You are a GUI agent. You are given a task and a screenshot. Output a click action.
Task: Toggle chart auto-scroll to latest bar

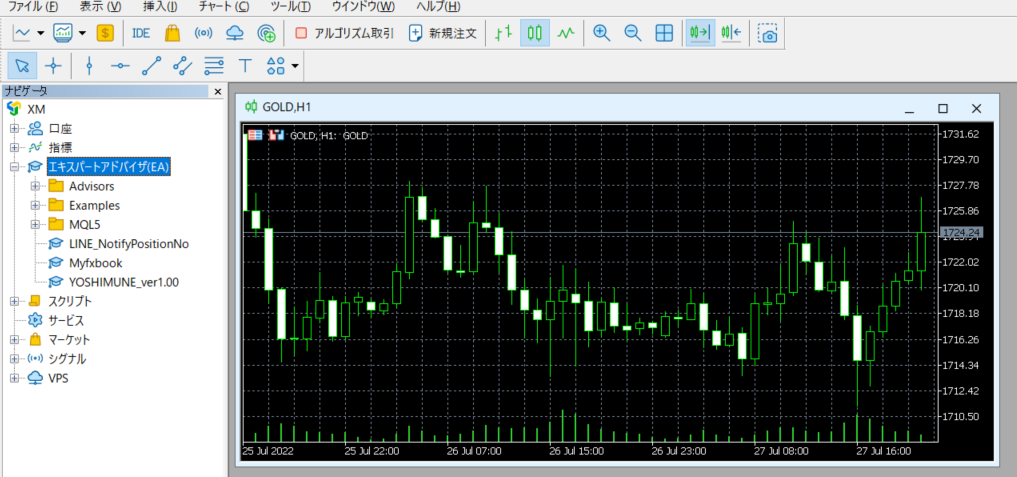(699, 33)
